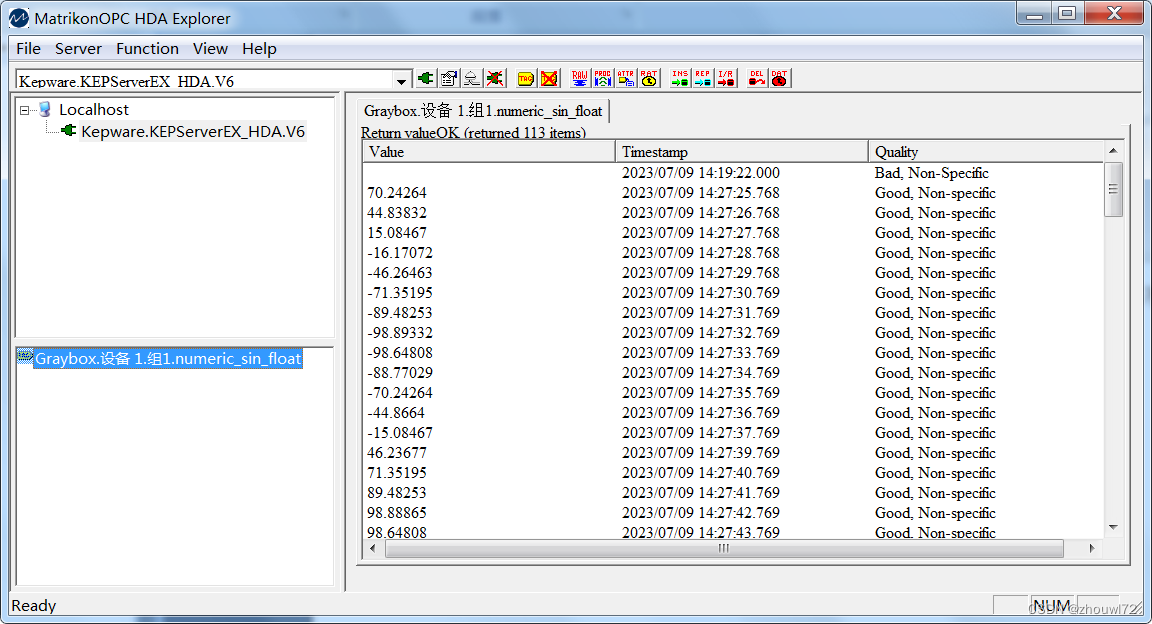This screenshot has width=1152, height=624.
Task: Click the Return value OK status text
Action: (x=473, y=133)
